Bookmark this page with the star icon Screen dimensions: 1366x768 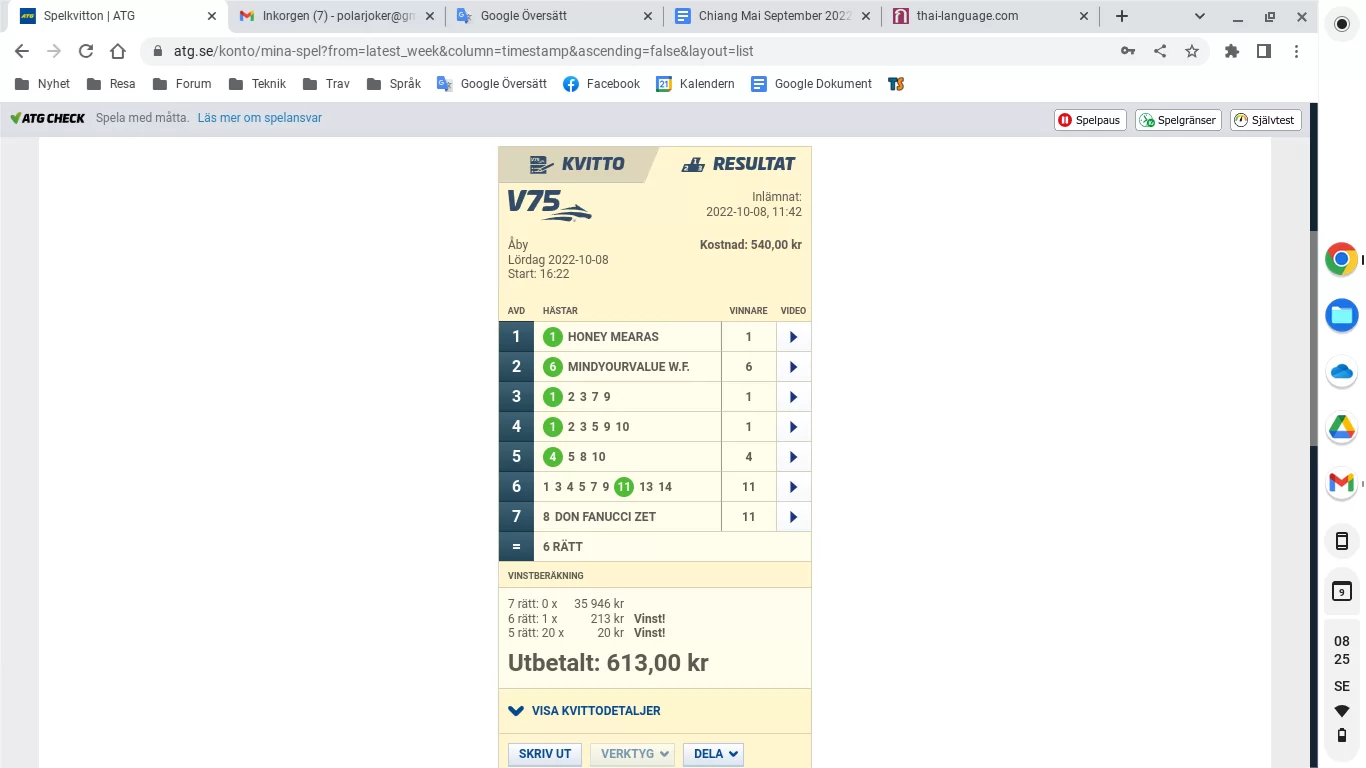tap(1191, 52)
